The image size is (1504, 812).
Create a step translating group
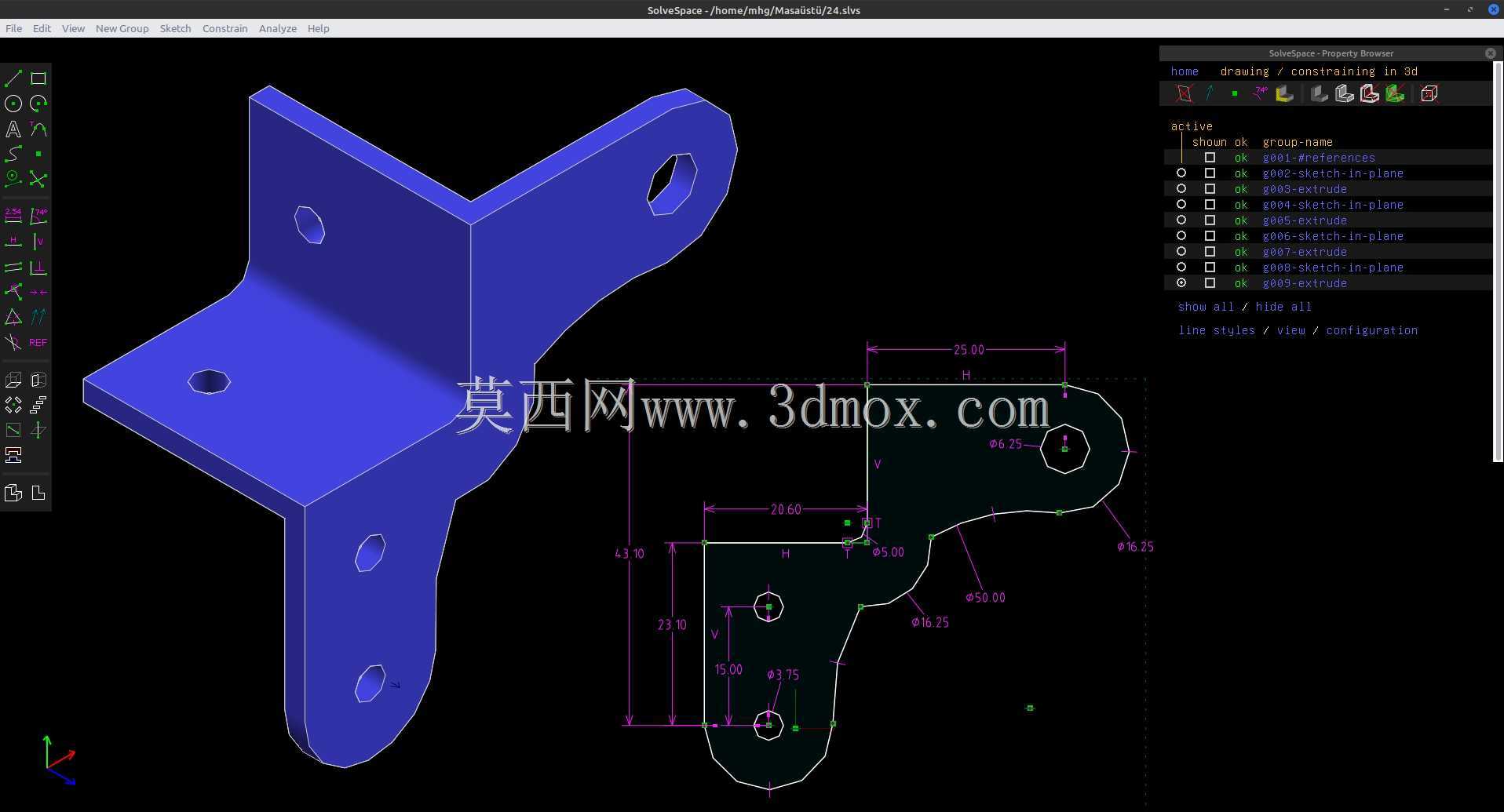click(38, 405)
